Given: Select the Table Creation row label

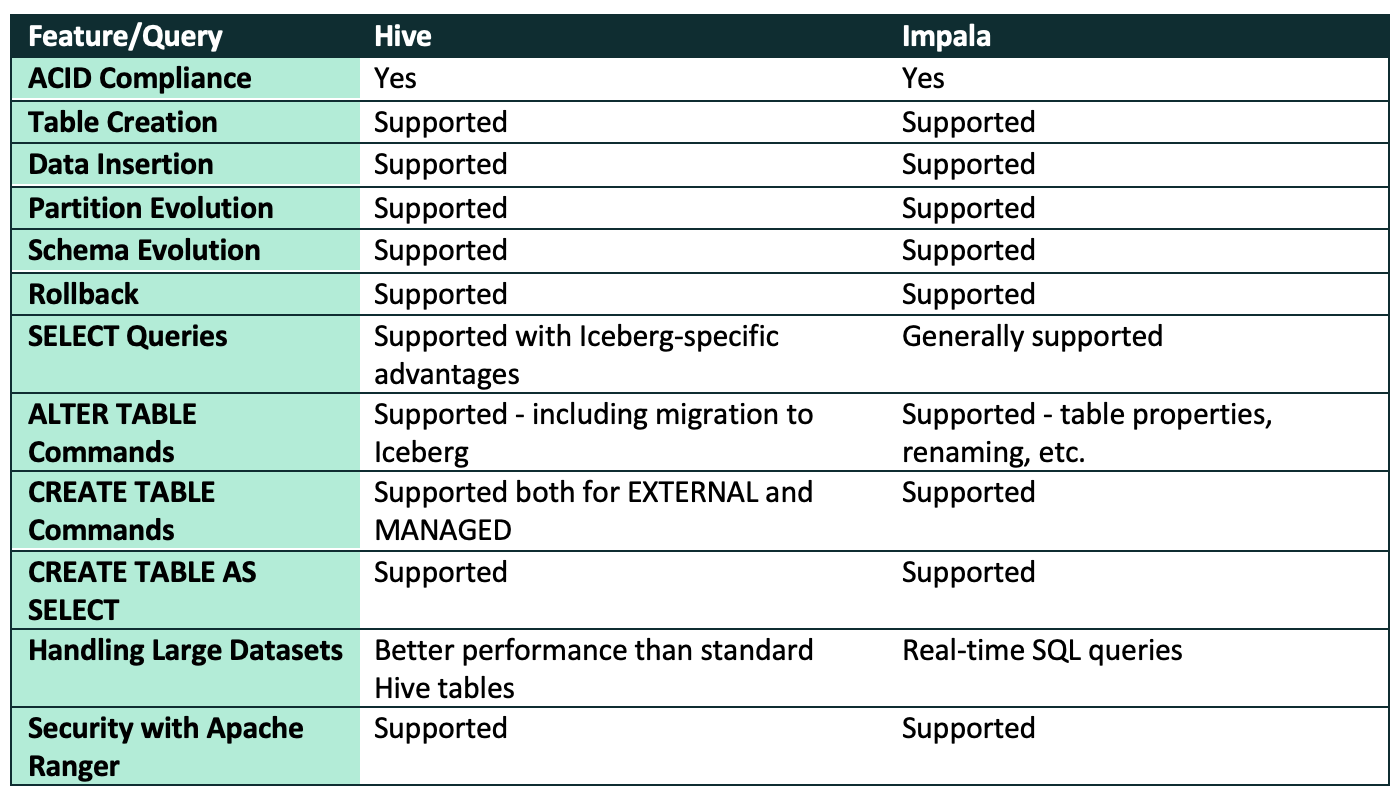Looking at the screenshot, I should (x=123, y=122).
